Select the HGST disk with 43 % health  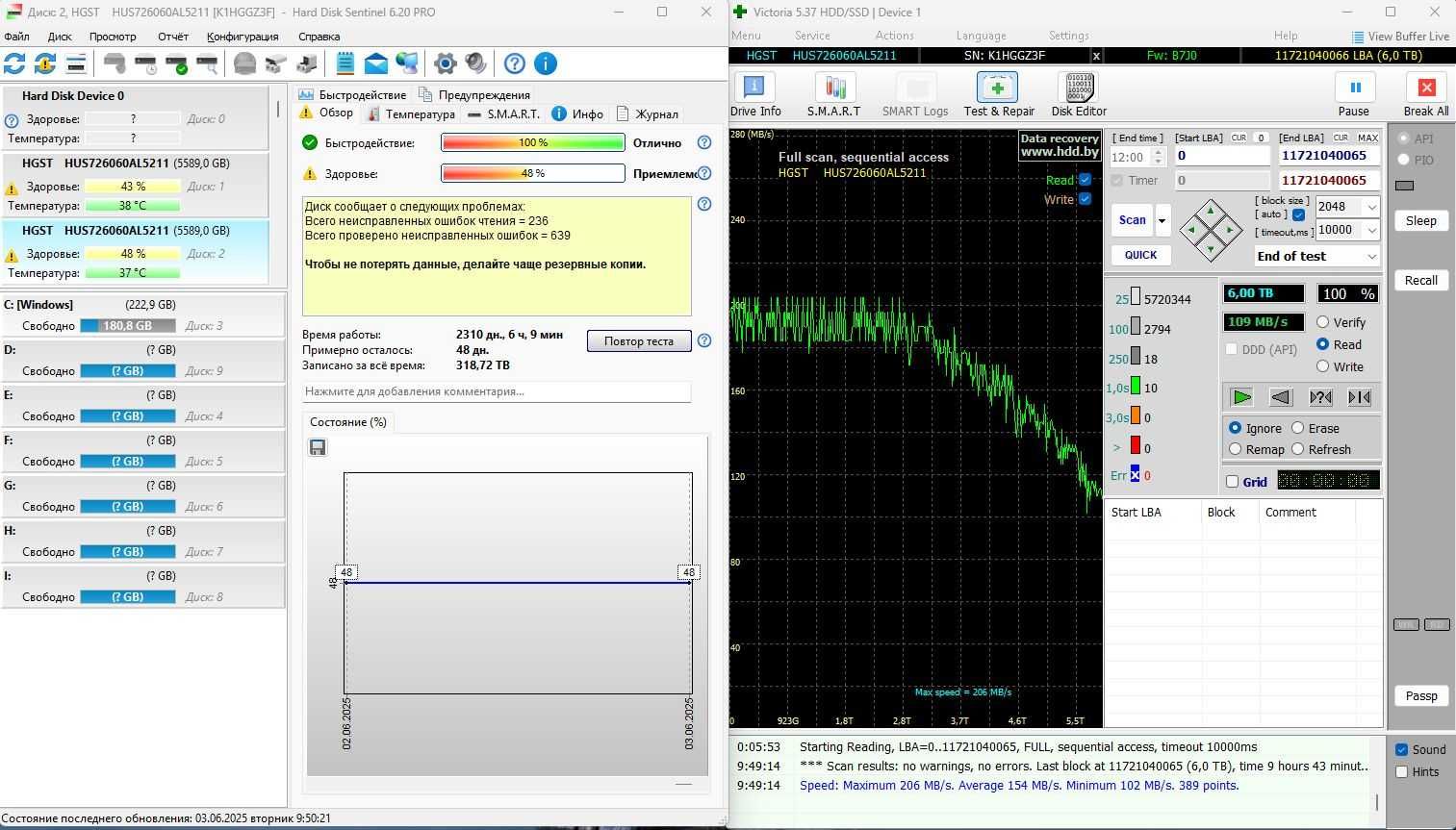point(136,184)
